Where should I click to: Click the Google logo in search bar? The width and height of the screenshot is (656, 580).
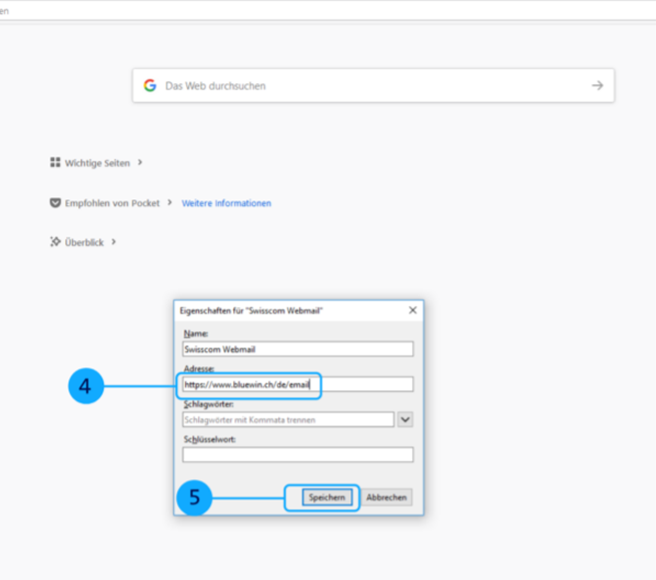pyautogui.click(x=150, y=86)
